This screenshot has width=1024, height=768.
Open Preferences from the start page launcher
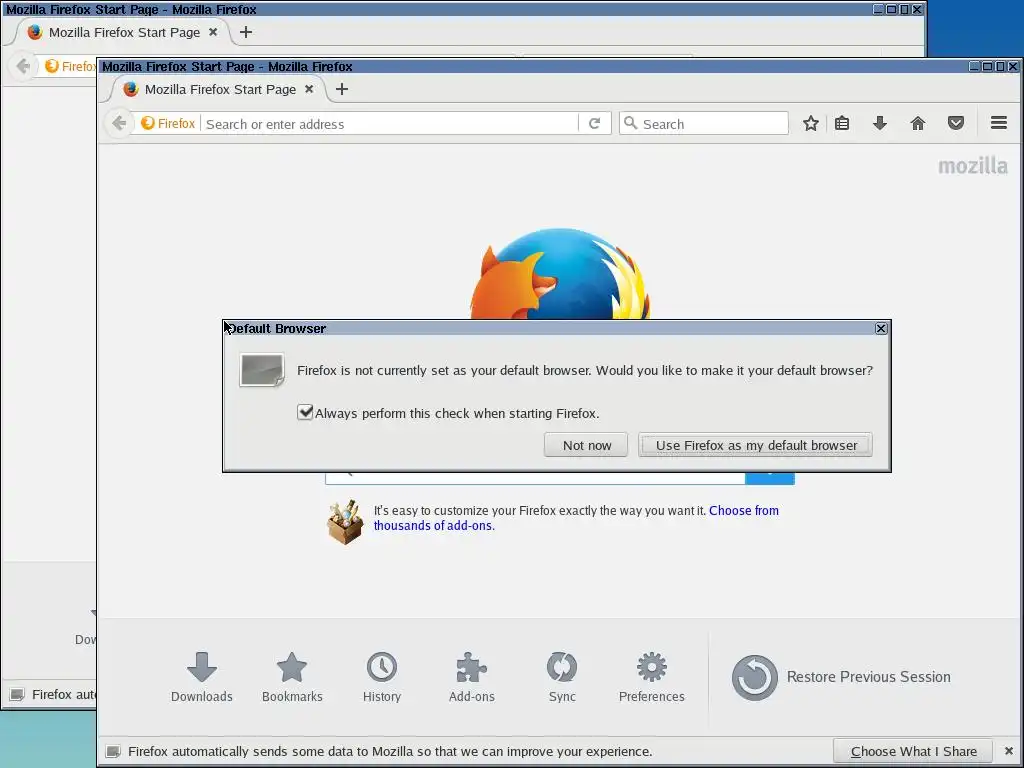click(x=652, y=677)
